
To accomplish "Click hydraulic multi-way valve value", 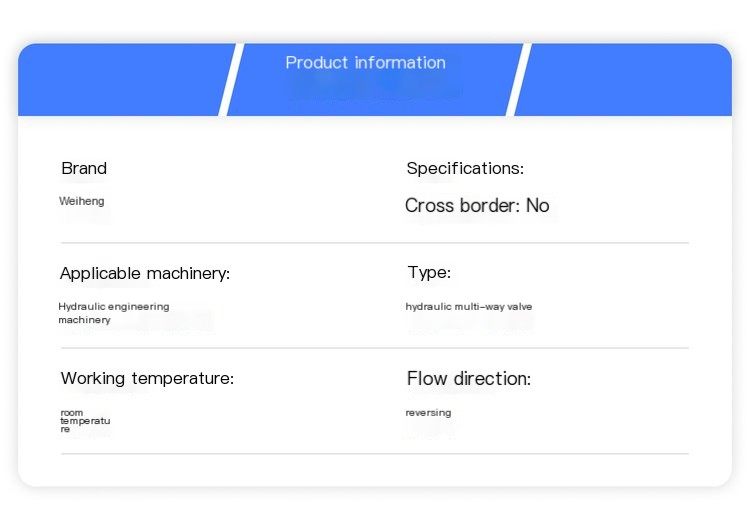I will point(469,307).
